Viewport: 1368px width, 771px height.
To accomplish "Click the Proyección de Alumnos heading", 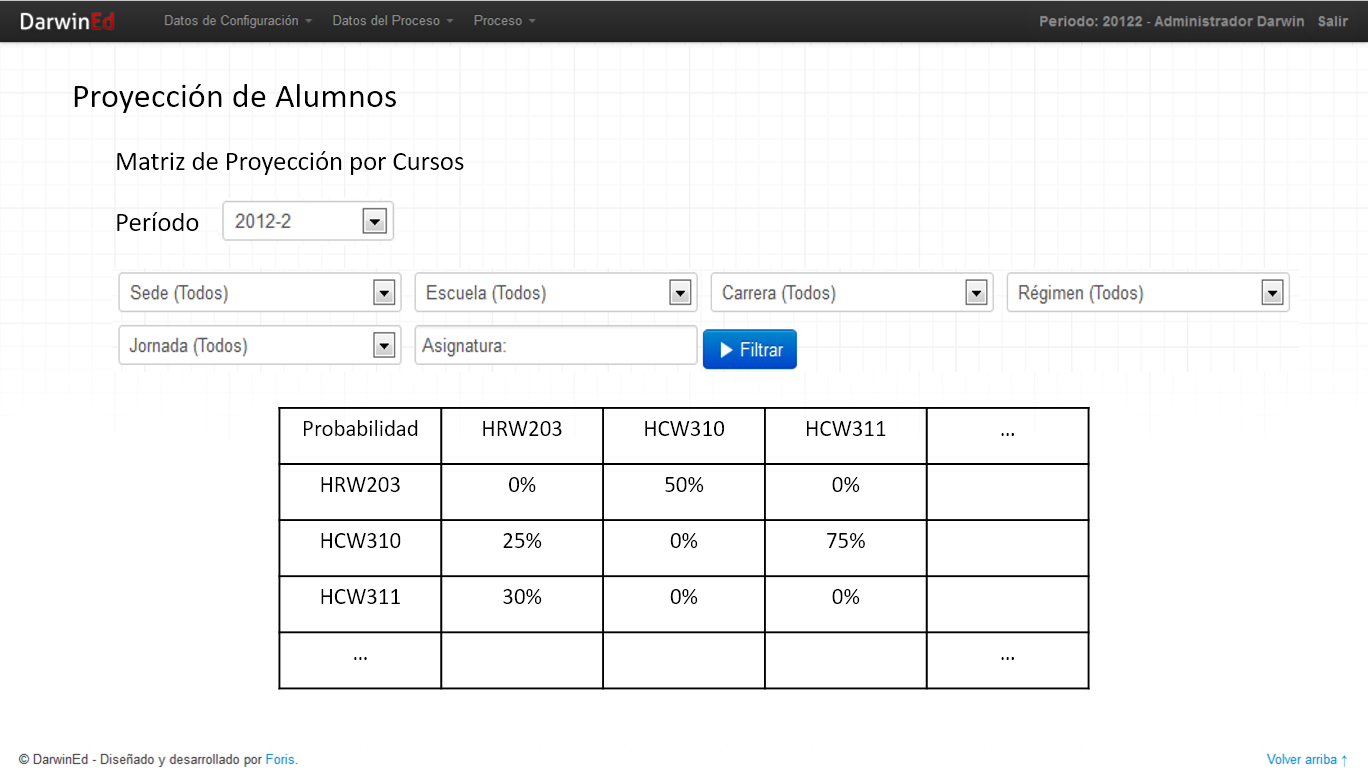I will (235, 97).
